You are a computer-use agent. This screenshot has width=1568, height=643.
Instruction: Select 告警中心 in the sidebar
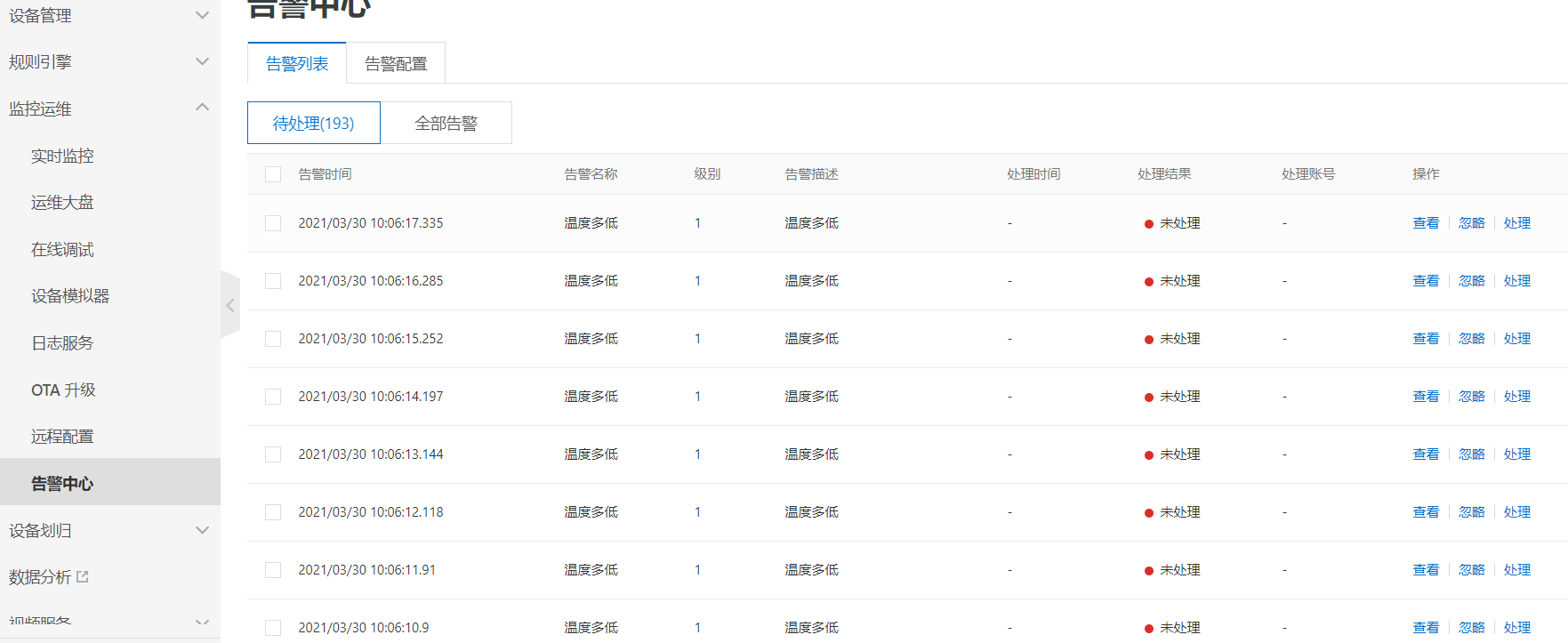tap(110, 482)
